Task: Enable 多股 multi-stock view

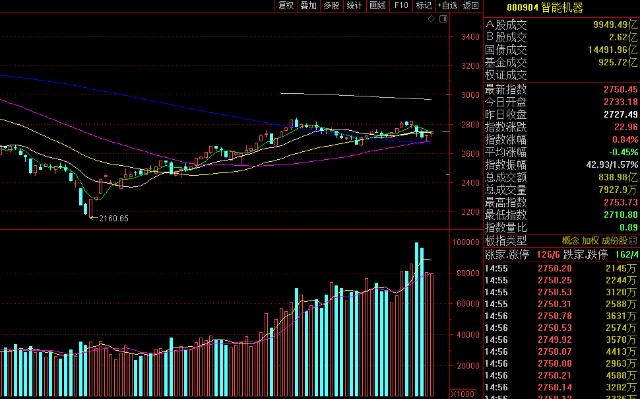Action: coord(331,5)
